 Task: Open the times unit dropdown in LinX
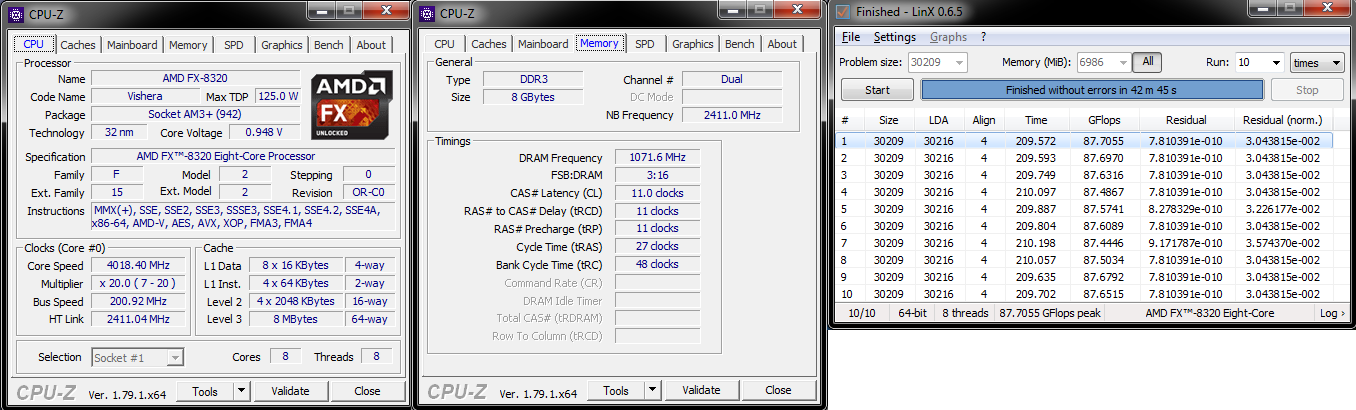tap(1317, 62)
